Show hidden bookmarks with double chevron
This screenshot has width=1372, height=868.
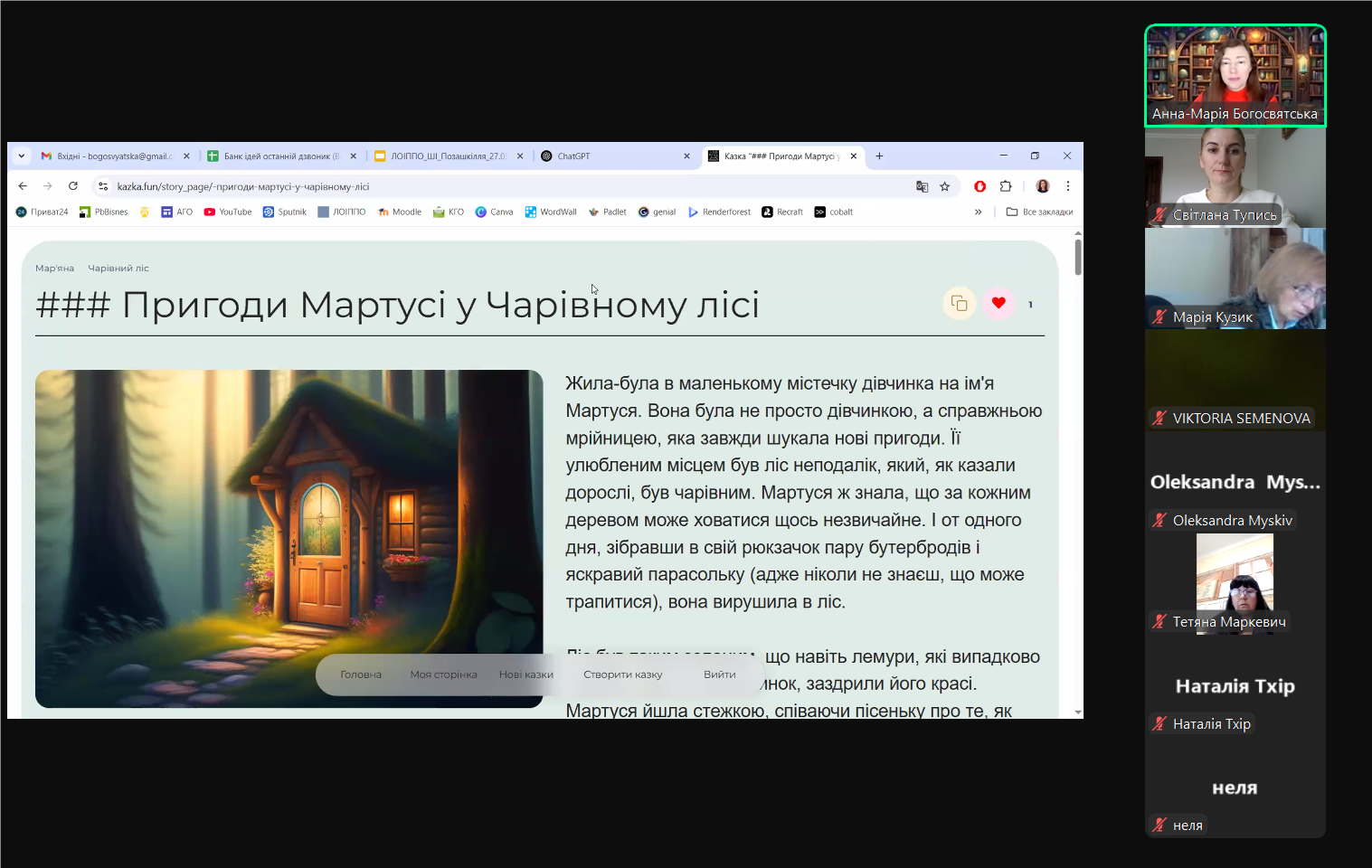point(978,212)
